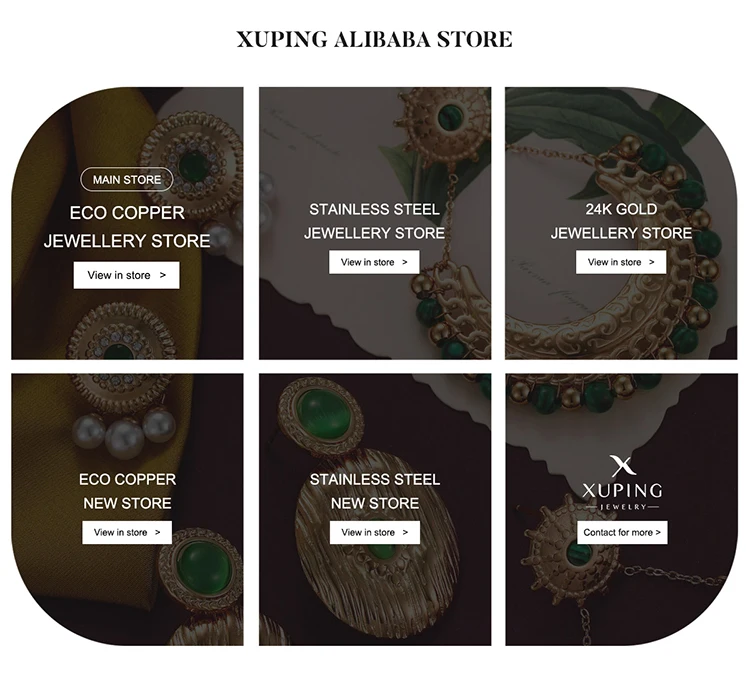The image size is (750, 699).
Task: Click the STAINLESS STEEL NEW STORE title
Action: coord(374,491)
